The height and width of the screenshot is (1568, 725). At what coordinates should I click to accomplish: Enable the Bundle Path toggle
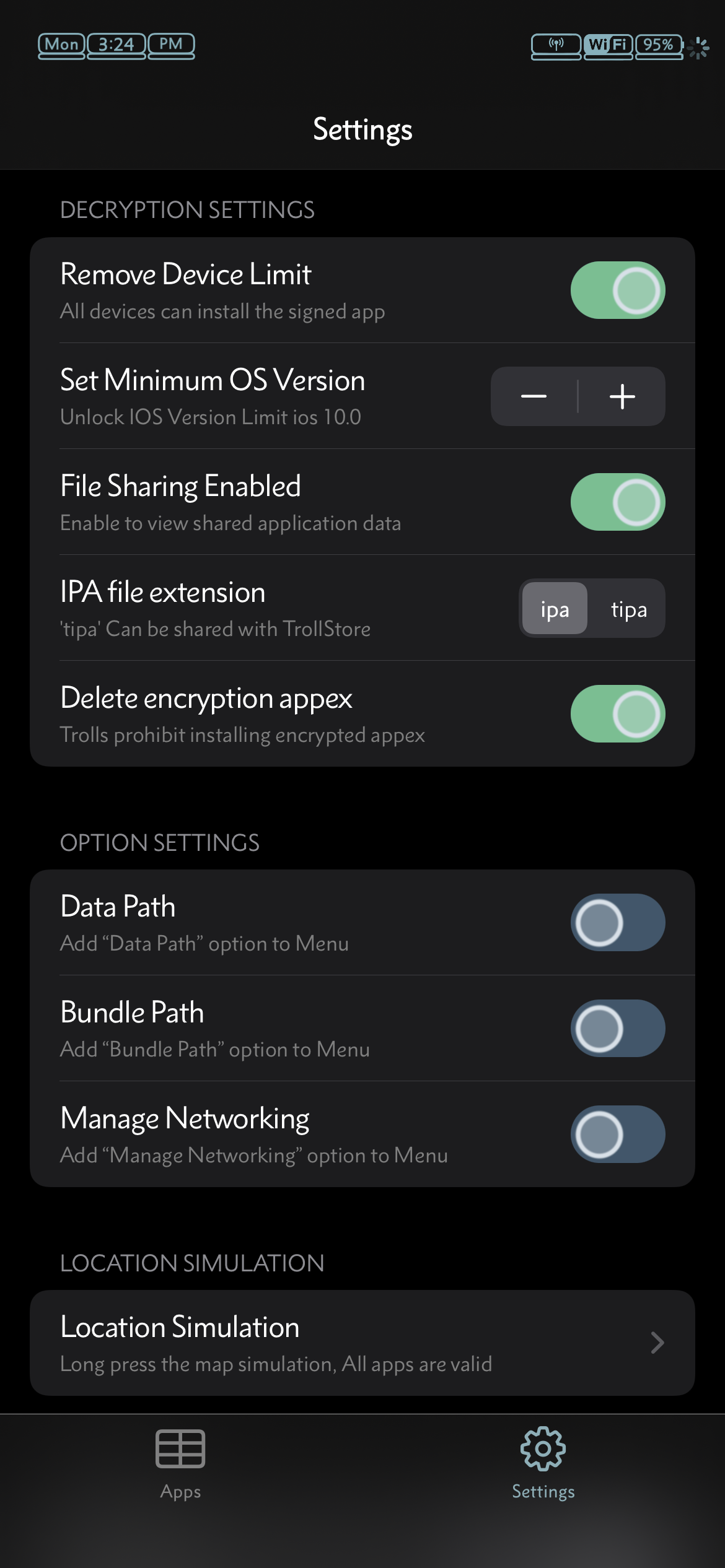coord(617,1028)
